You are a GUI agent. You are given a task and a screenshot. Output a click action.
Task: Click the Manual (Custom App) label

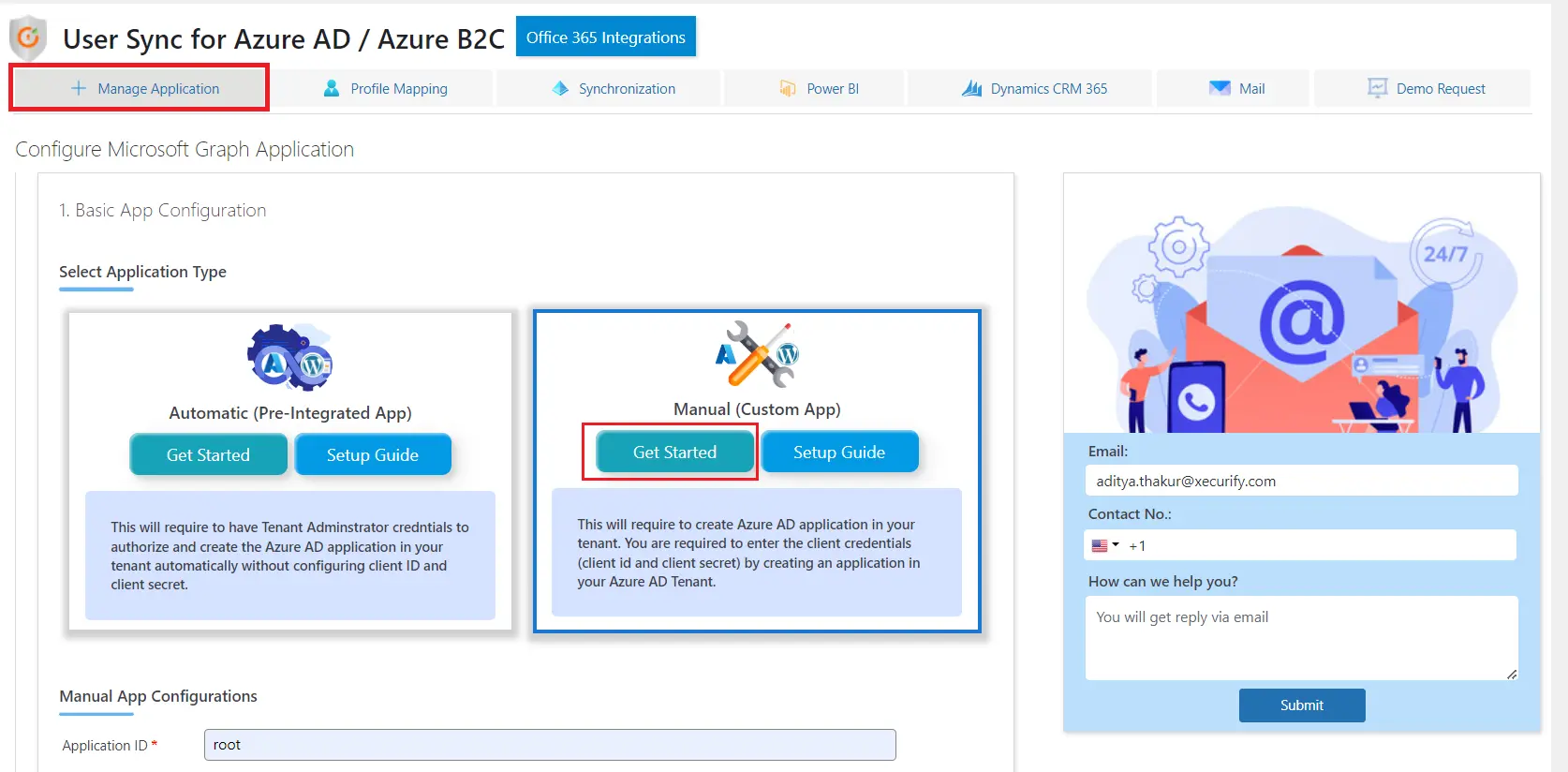pyautogui.click(x=757, y=409)
